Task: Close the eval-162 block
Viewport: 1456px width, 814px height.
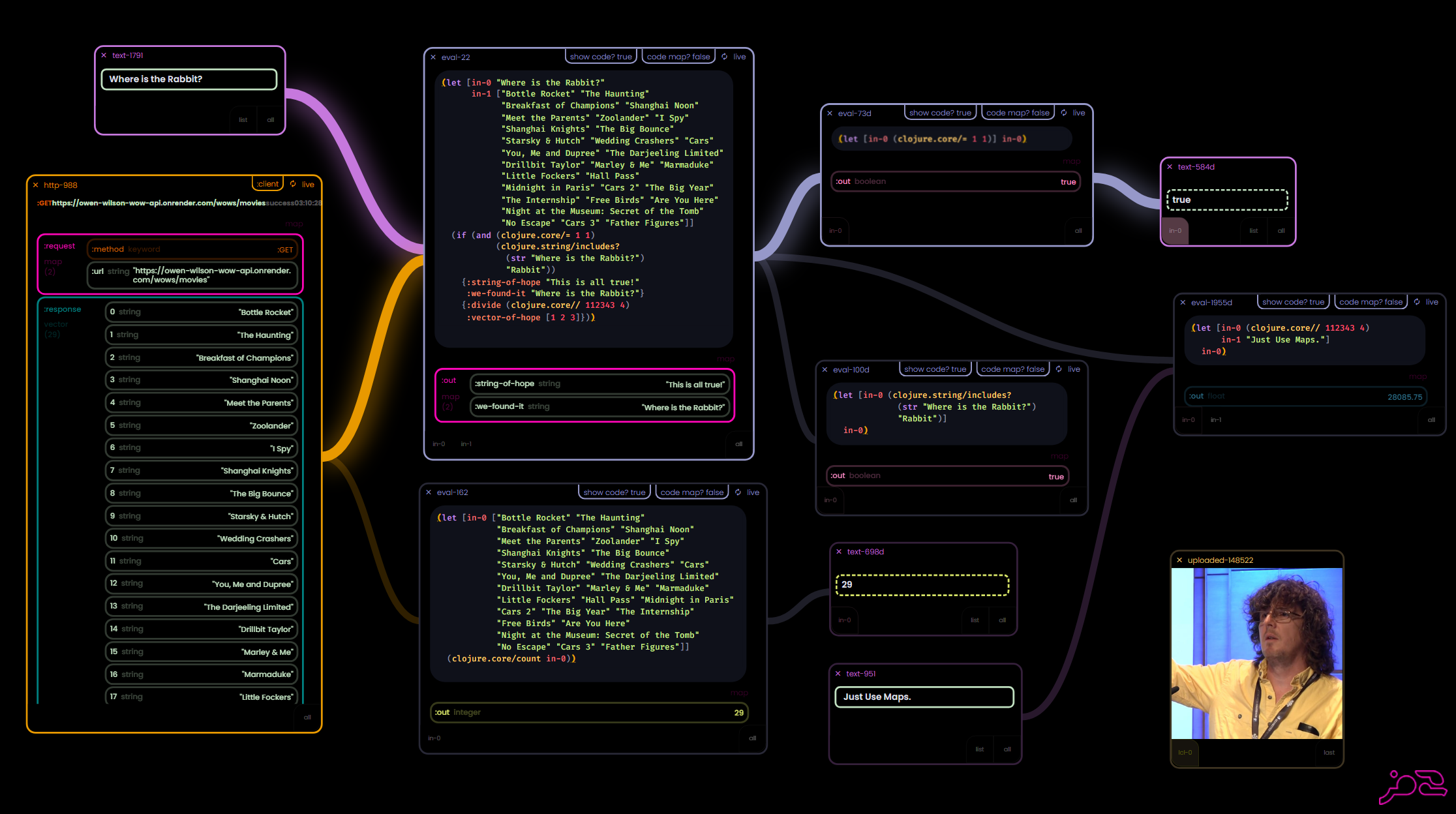Action: [x=429, y=492]
